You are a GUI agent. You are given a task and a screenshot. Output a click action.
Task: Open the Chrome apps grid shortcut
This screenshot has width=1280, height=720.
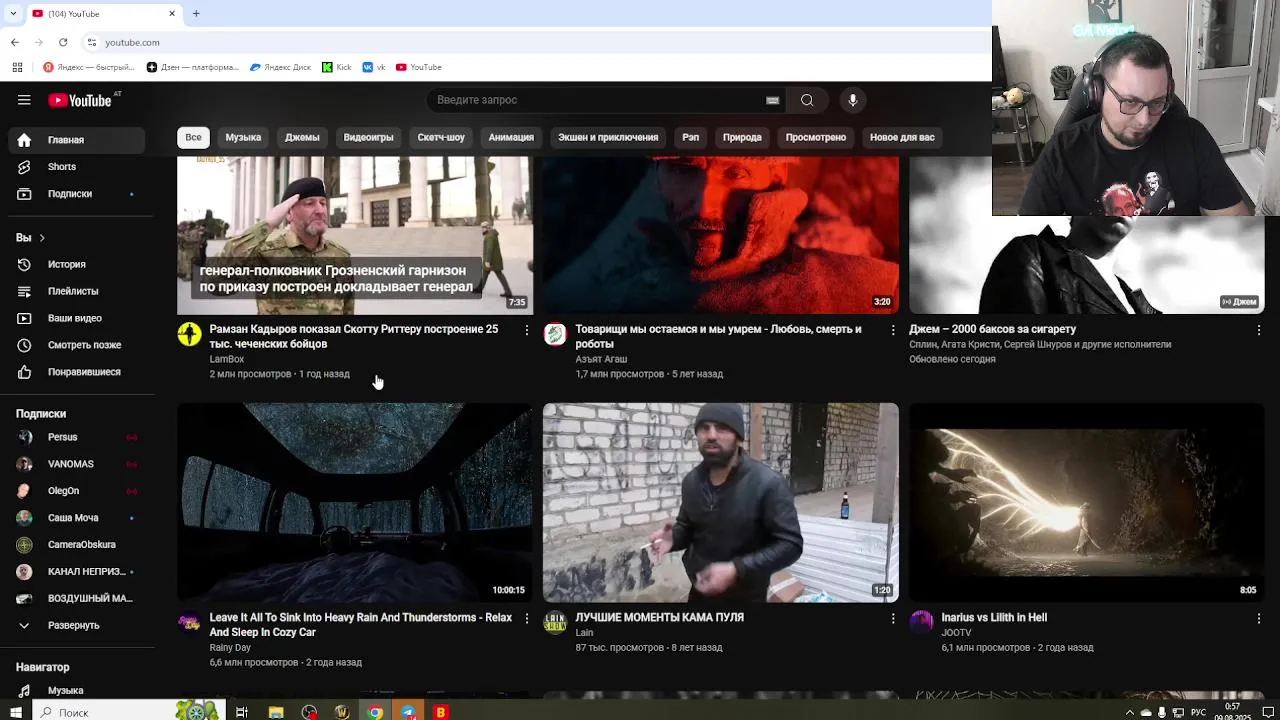click(x=17, y=67)
